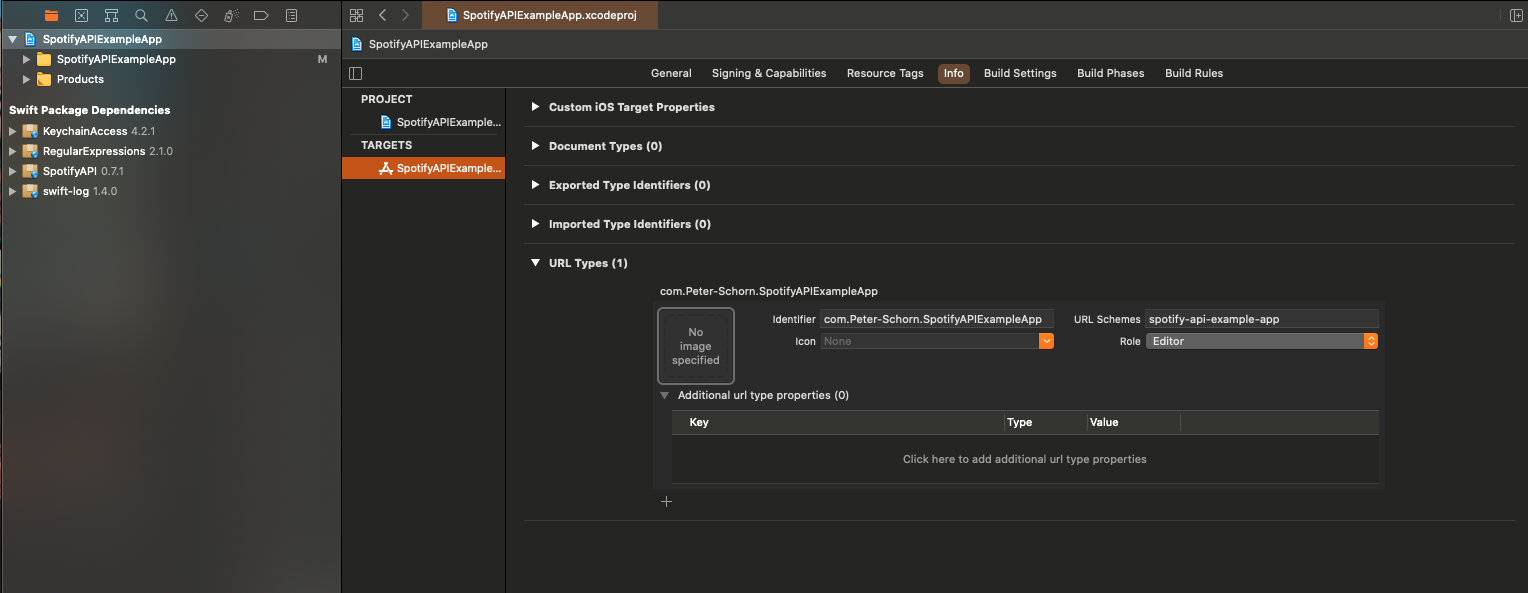1528x593 pixels.
Task: Click the project file icon under PROJECT
Action: coord(386,122)
